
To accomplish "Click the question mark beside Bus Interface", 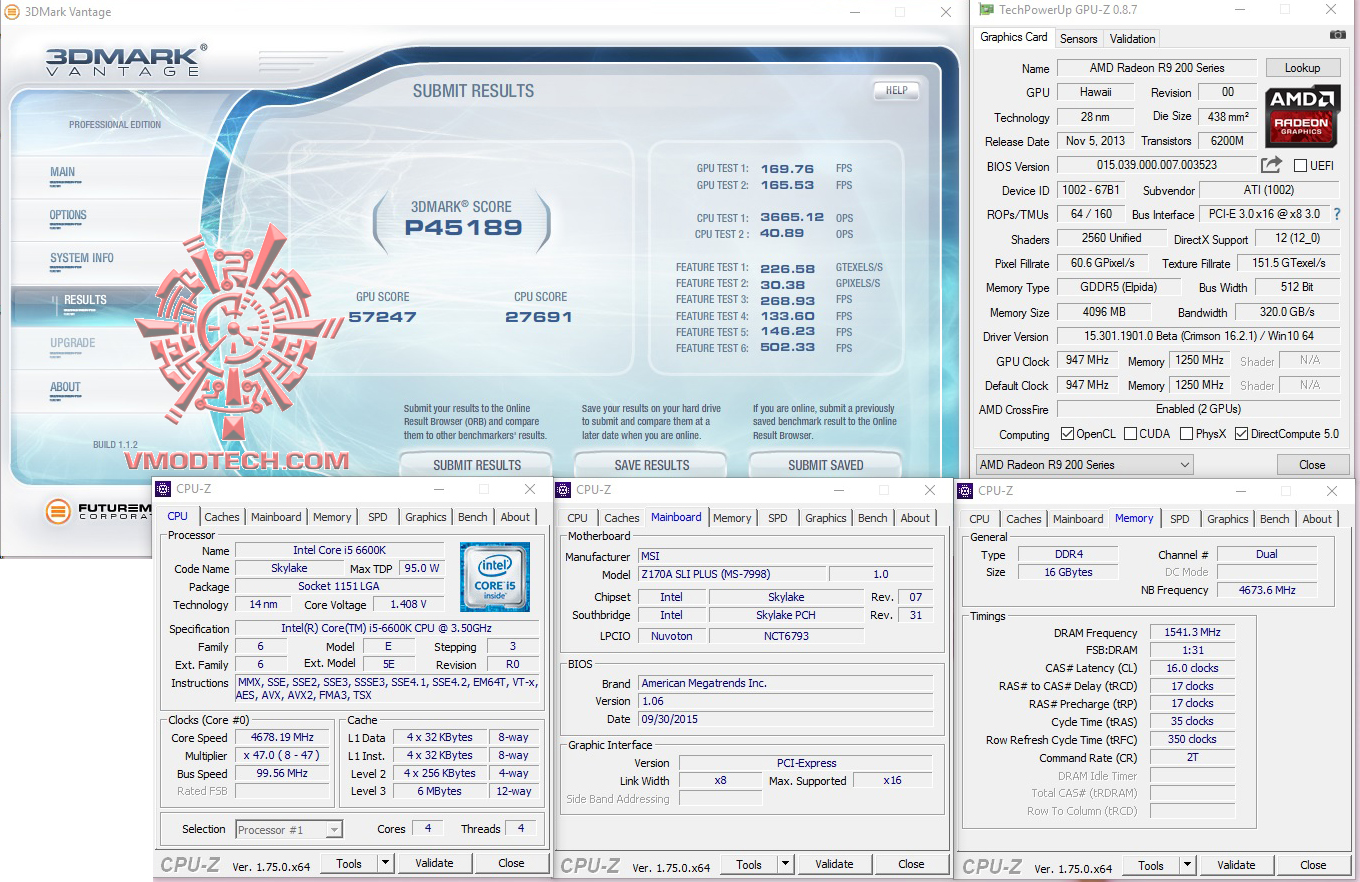I will tap(1336, 214).
